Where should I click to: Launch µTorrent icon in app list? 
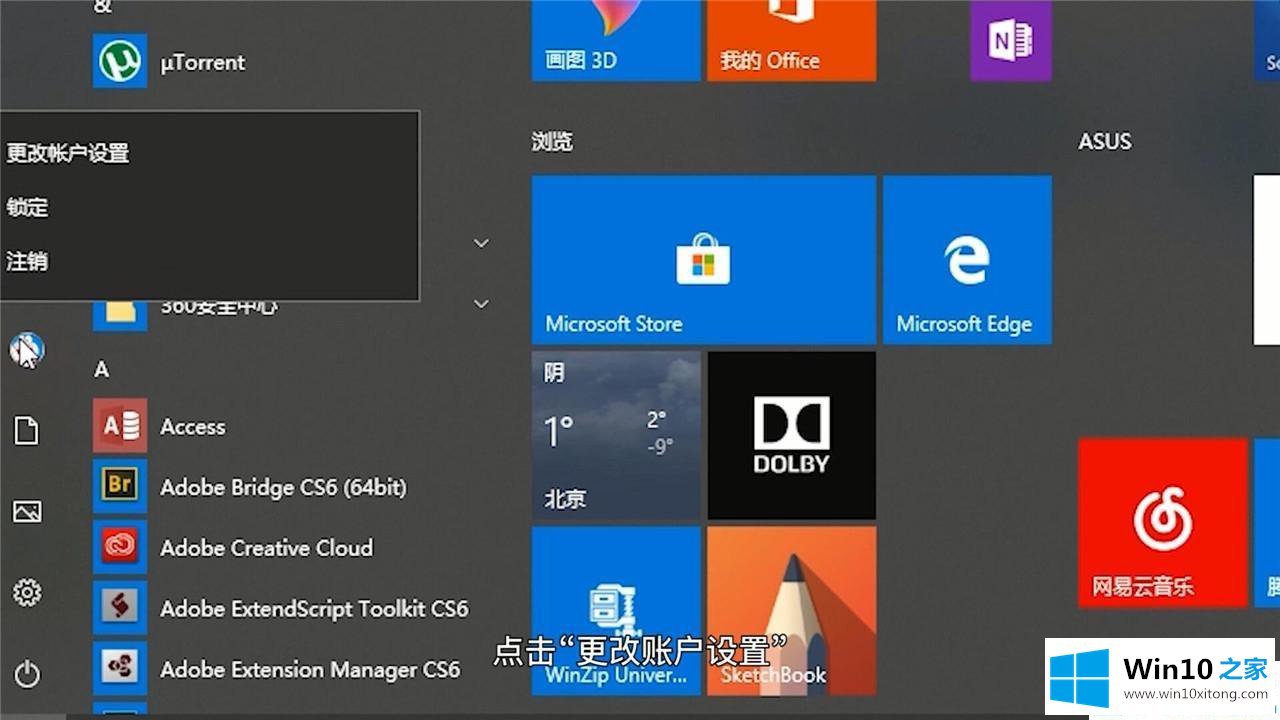coord(120,61)
